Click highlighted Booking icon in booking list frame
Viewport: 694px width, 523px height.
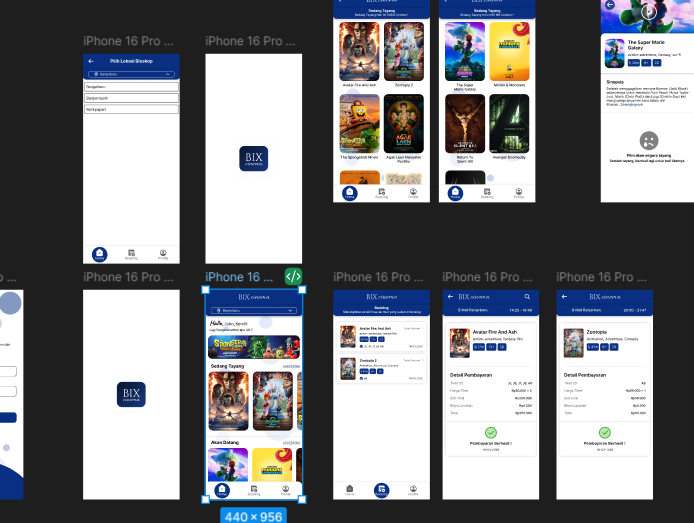click(x=381, y=490)
